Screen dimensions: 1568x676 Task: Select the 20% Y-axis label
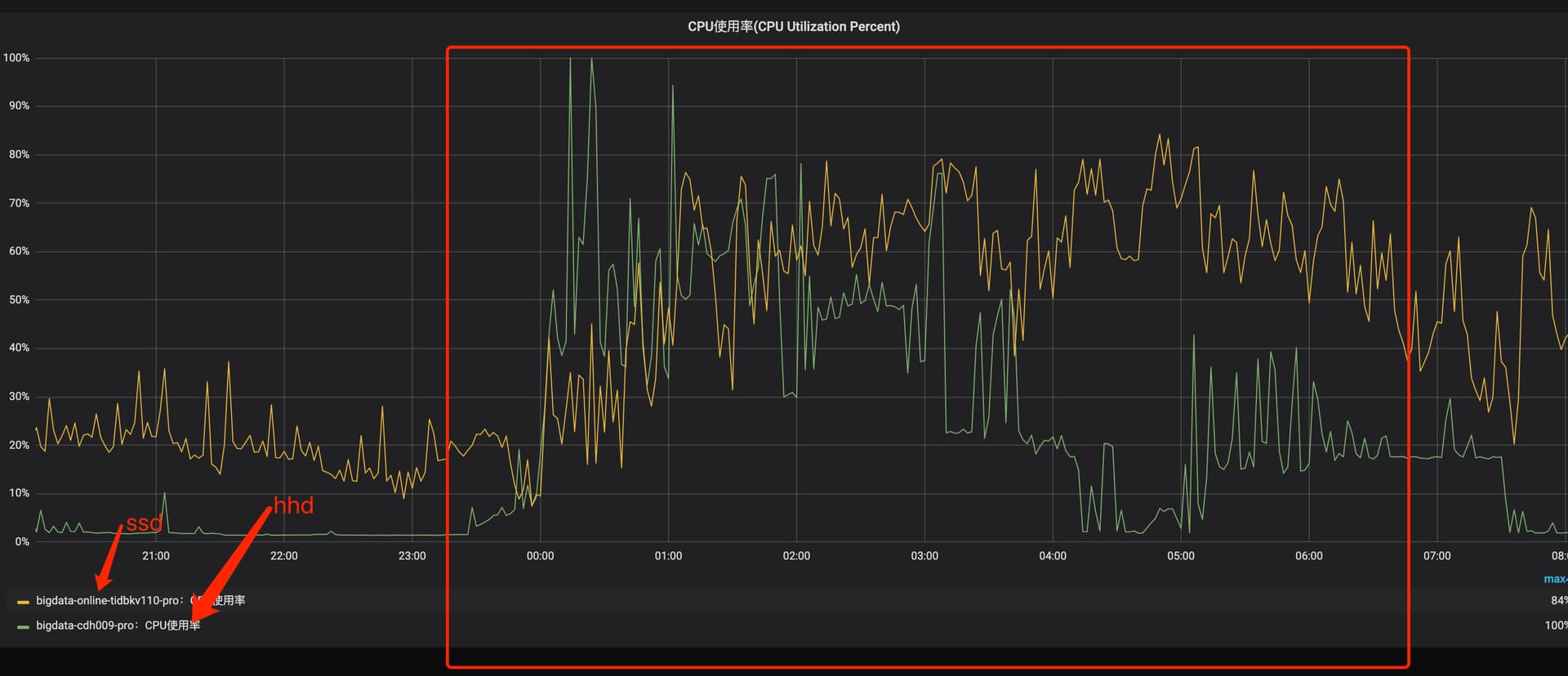tap(19, 445)
